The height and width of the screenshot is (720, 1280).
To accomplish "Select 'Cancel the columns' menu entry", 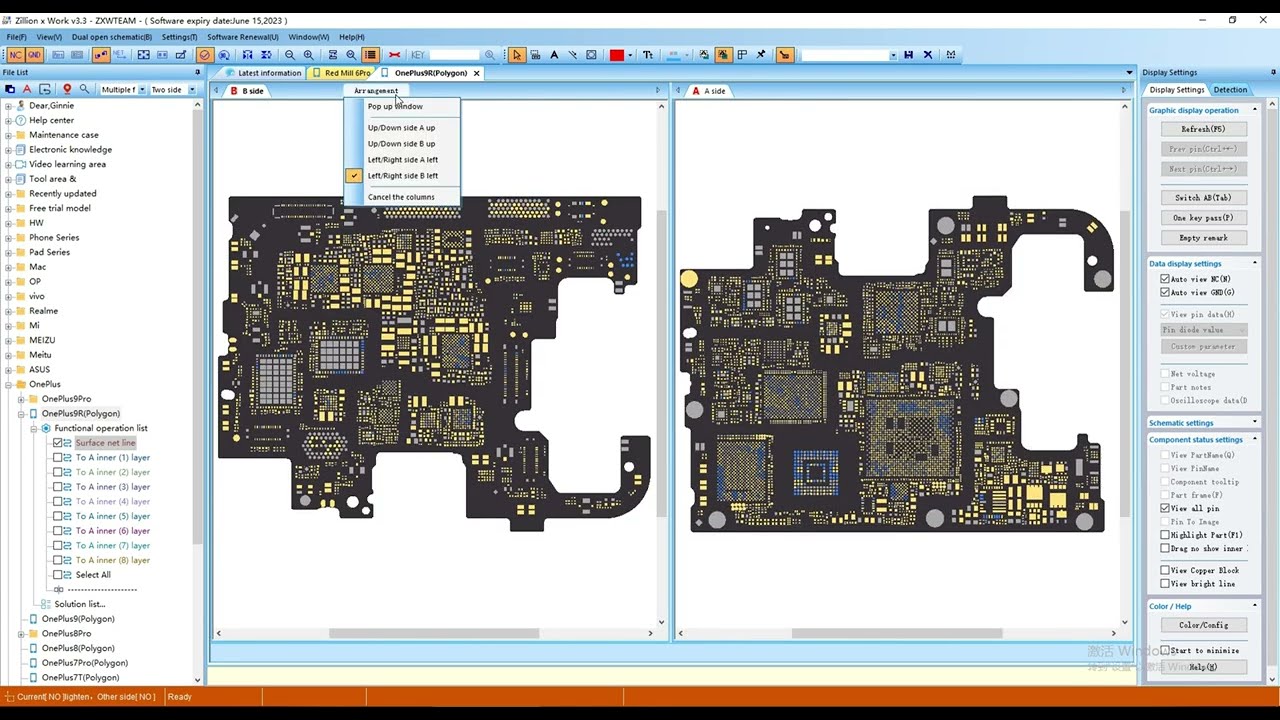I will (401, 197).
